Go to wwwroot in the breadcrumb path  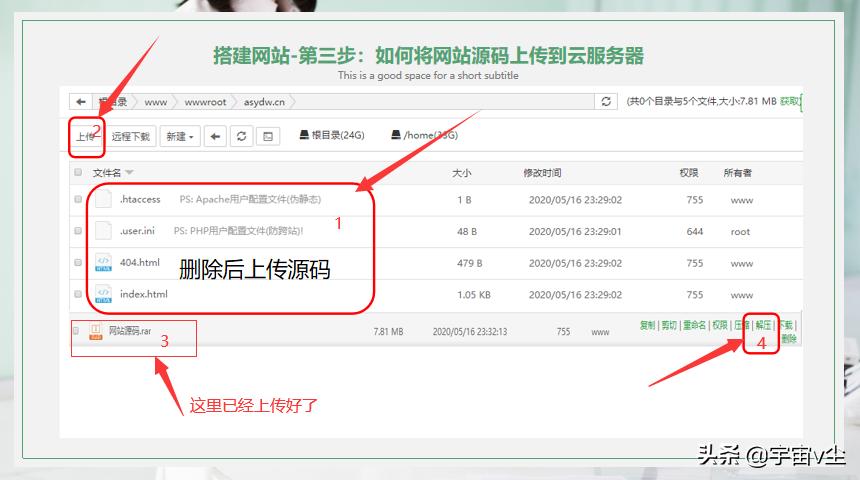[205, 102]
